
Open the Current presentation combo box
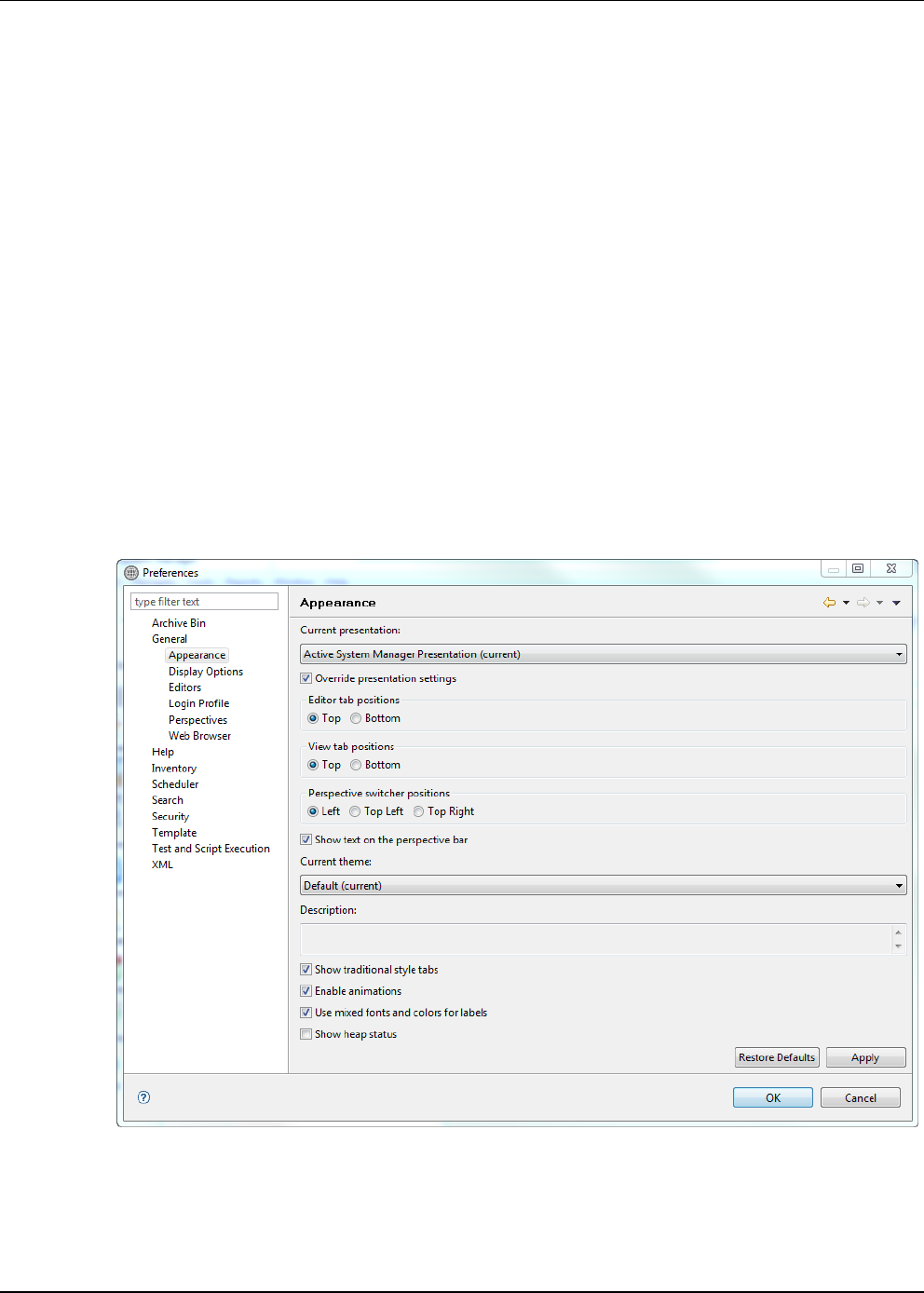(603, 654)
